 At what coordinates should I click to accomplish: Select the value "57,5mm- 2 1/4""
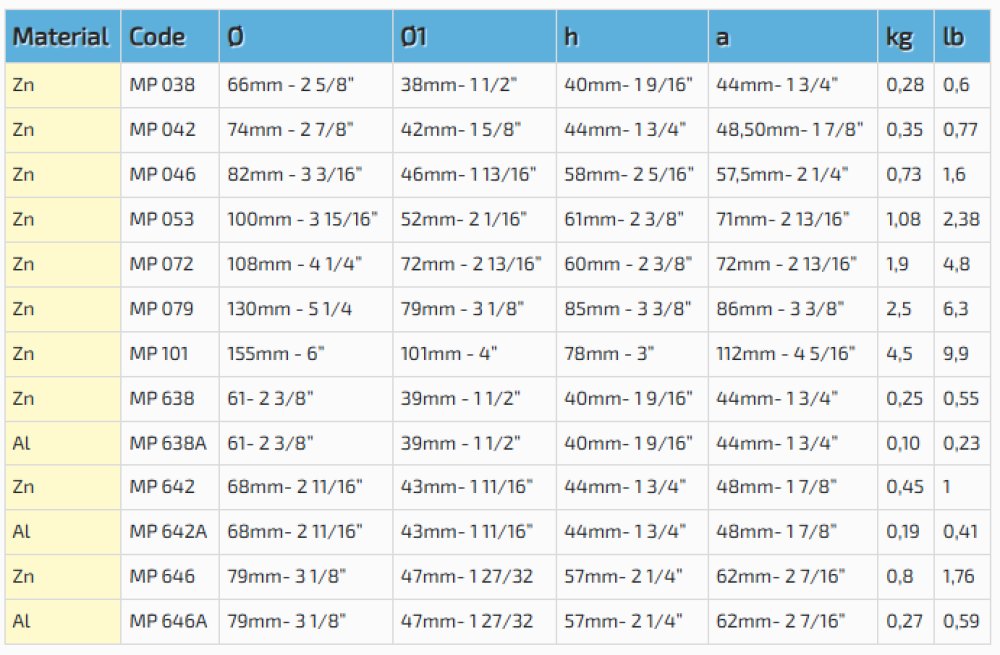pos(782,174)
